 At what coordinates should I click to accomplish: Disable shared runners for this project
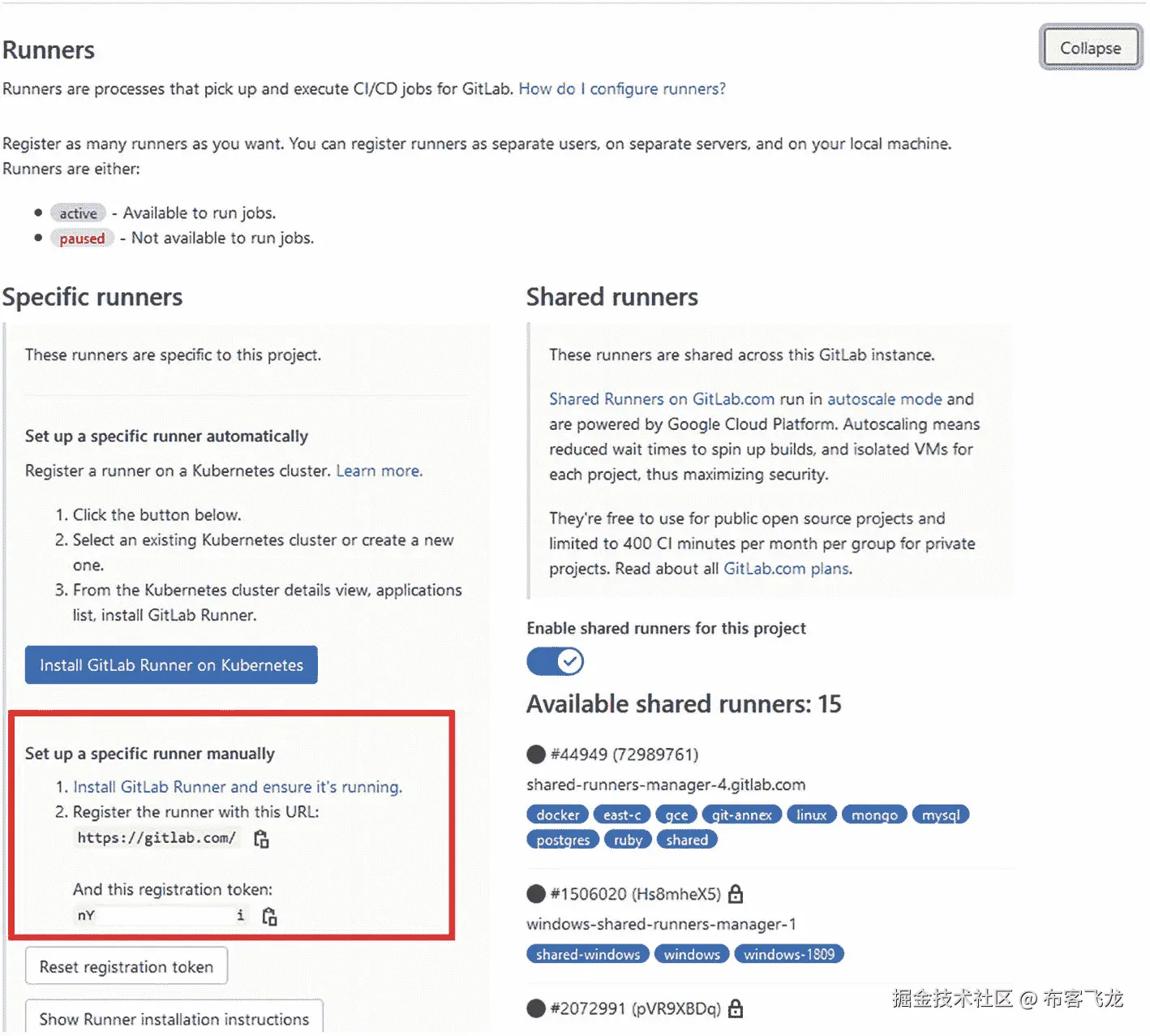coord(556,661)
